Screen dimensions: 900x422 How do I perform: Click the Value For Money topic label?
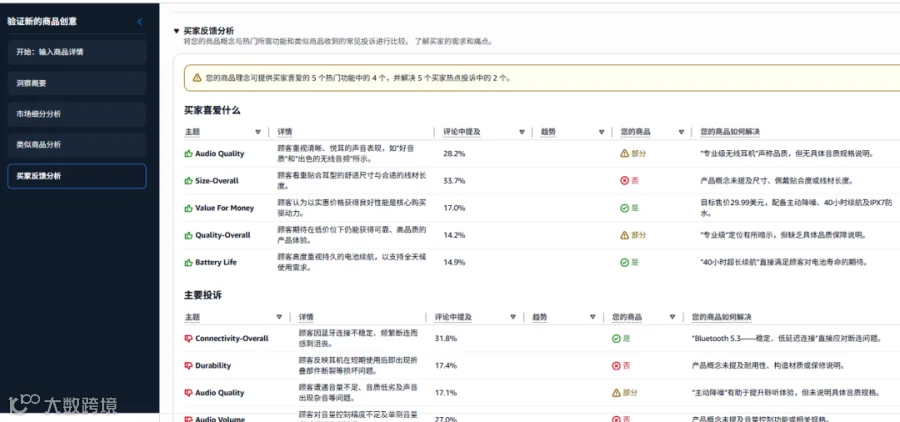click(x=224, y=208)
